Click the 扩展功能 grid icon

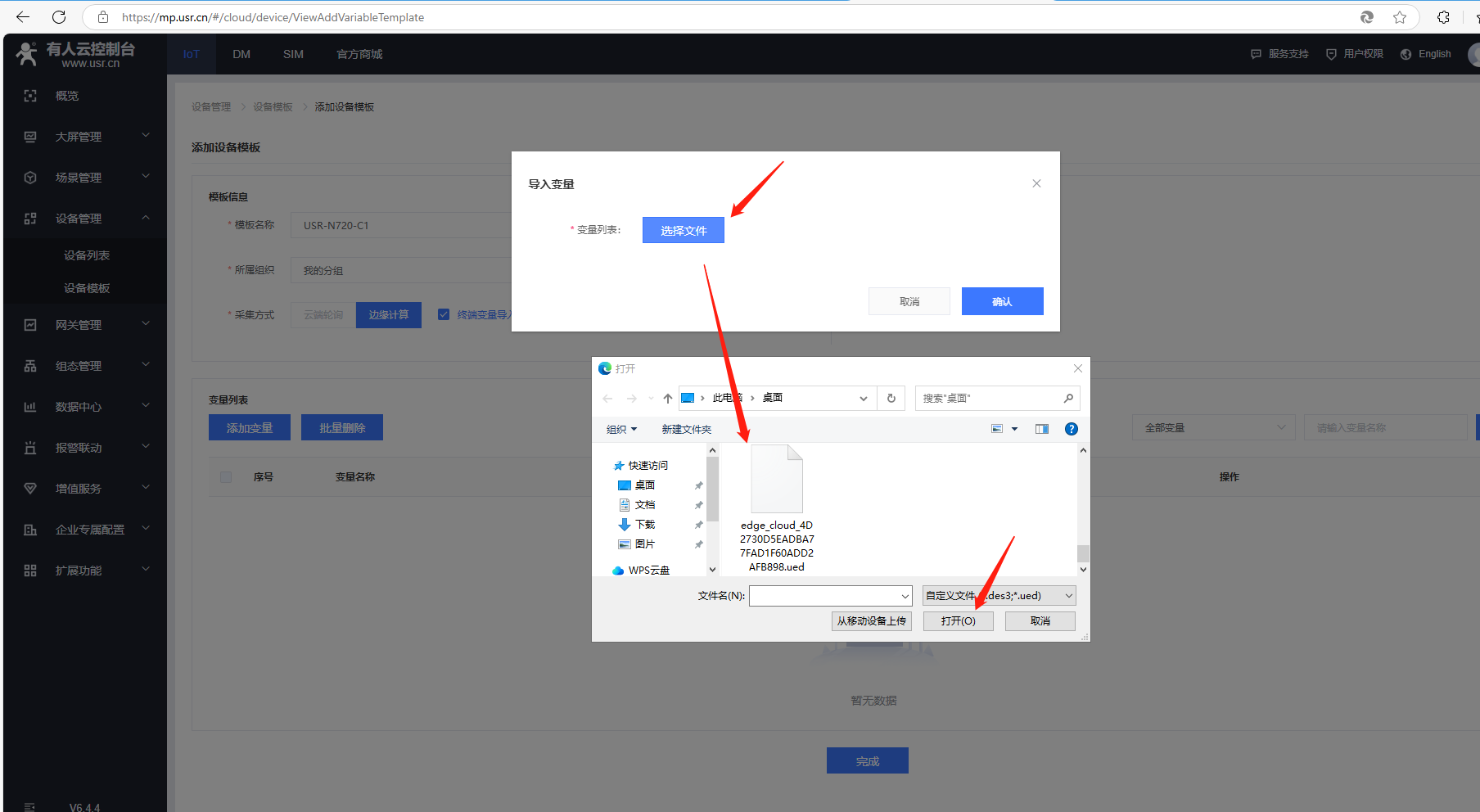(x=30, y=571)
